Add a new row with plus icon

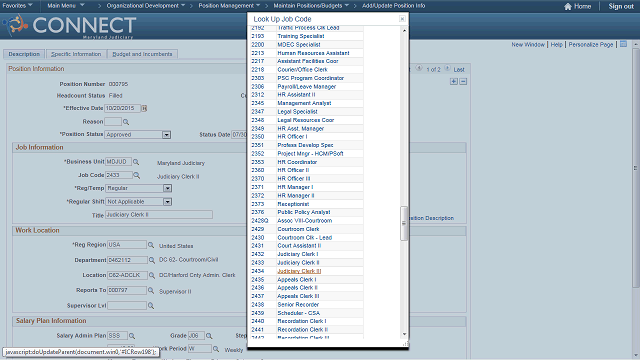tap(454, 82)
